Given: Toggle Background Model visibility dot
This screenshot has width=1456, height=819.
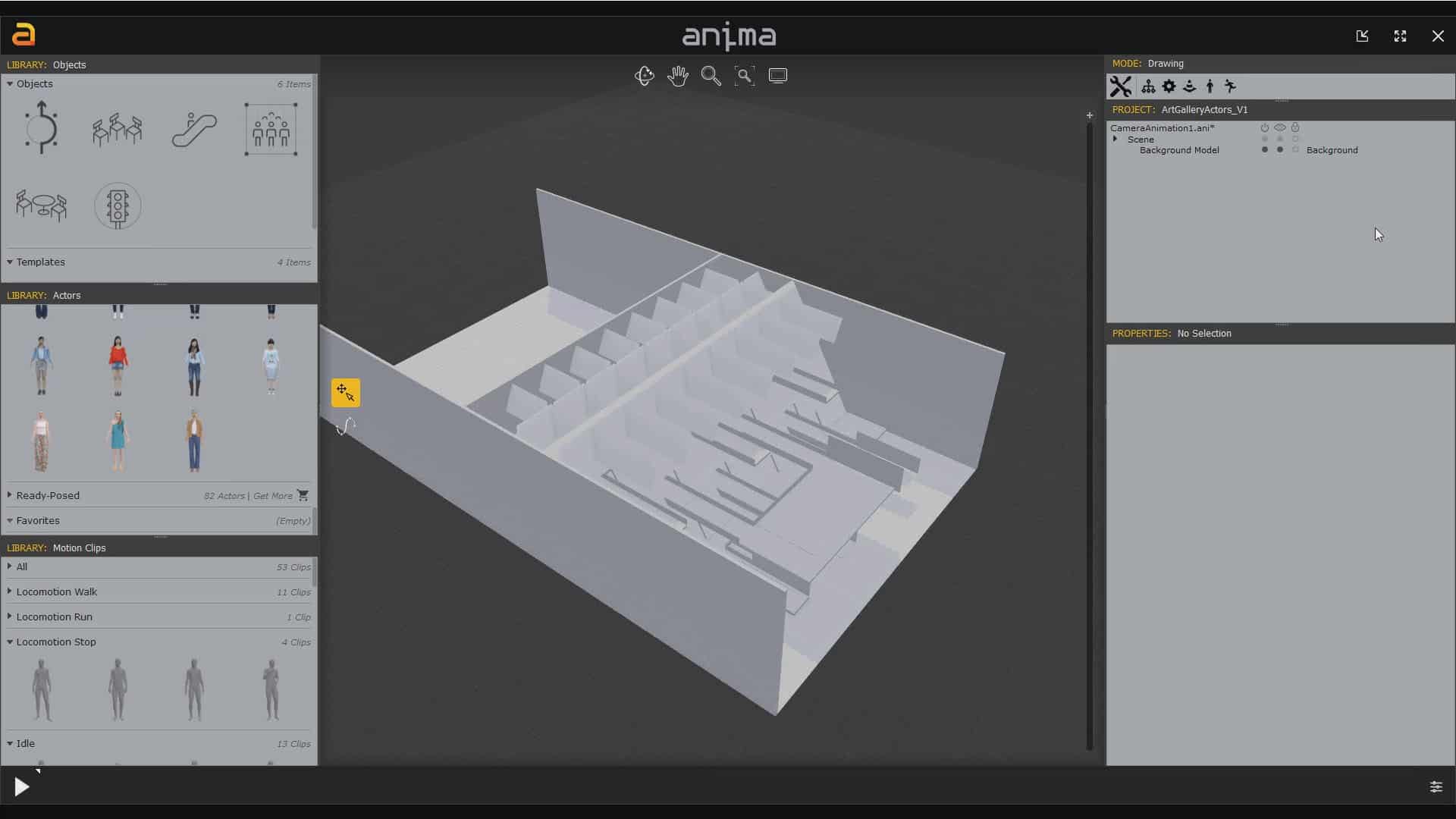Looking at the screenshot, I should point(1279,150).
